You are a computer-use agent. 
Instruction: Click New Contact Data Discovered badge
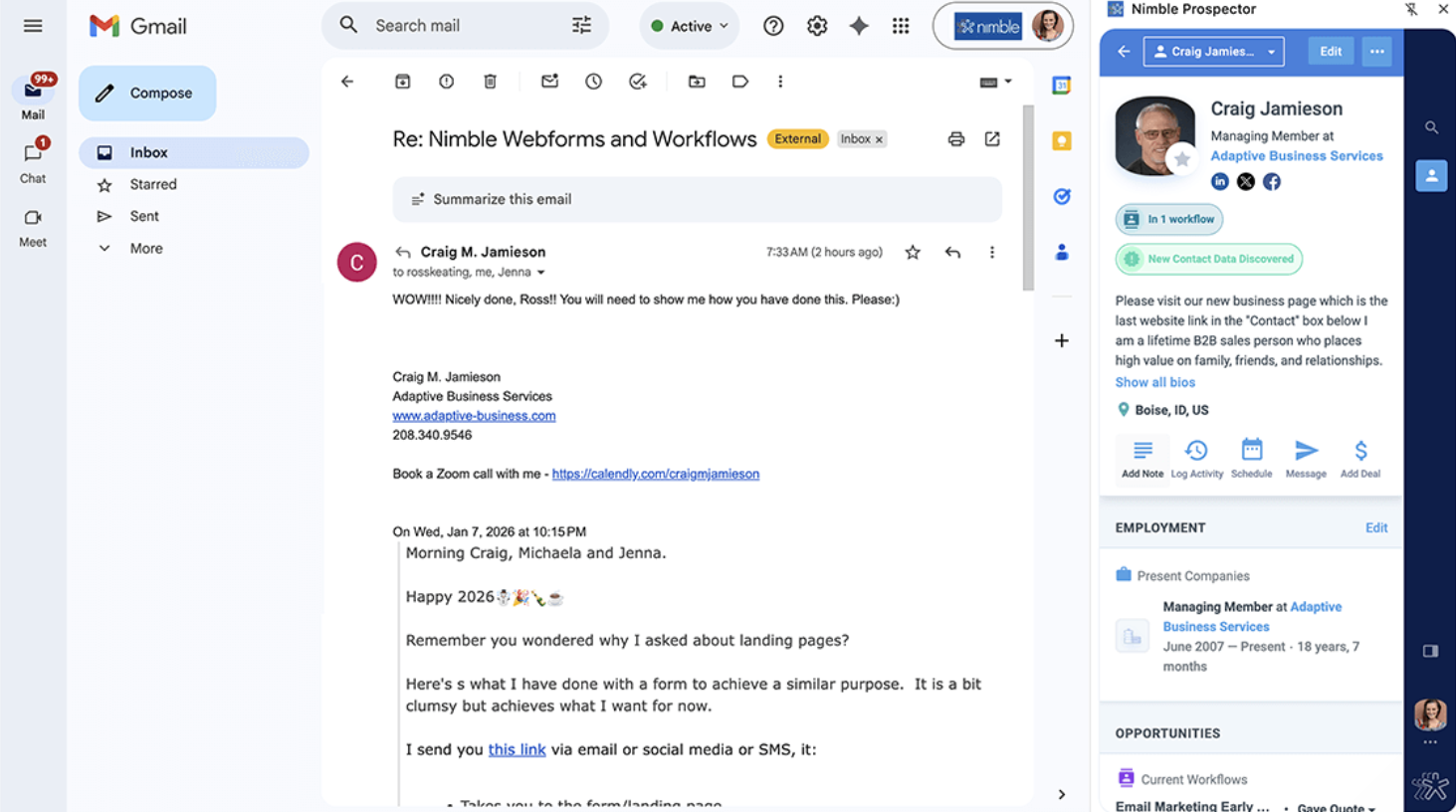click(x=1209, y=259)
